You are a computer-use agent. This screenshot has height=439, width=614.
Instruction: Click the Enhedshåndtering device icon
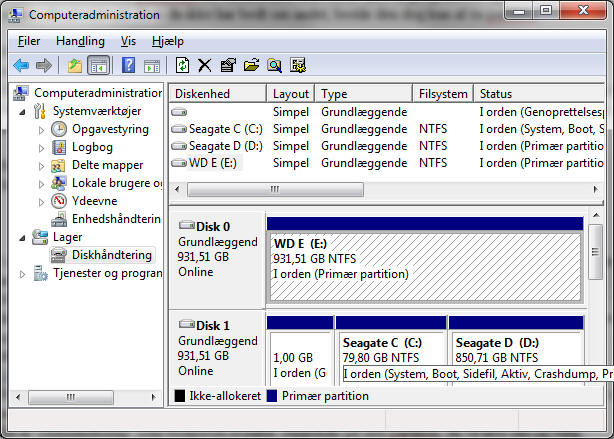(59, 219)
